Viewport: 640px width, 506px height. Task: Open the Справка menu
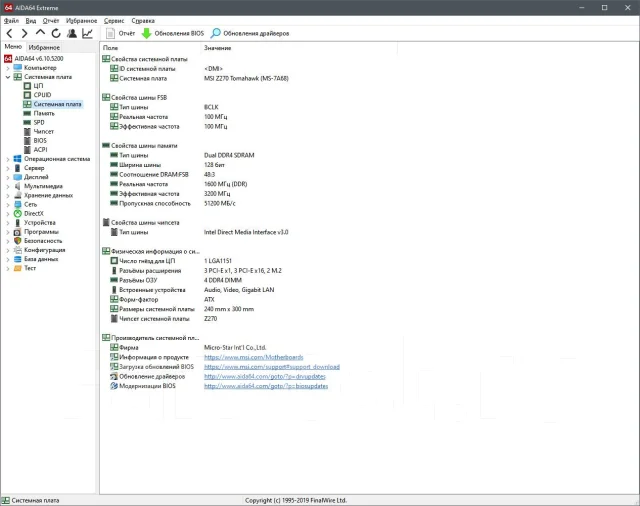tap(143, 21)
